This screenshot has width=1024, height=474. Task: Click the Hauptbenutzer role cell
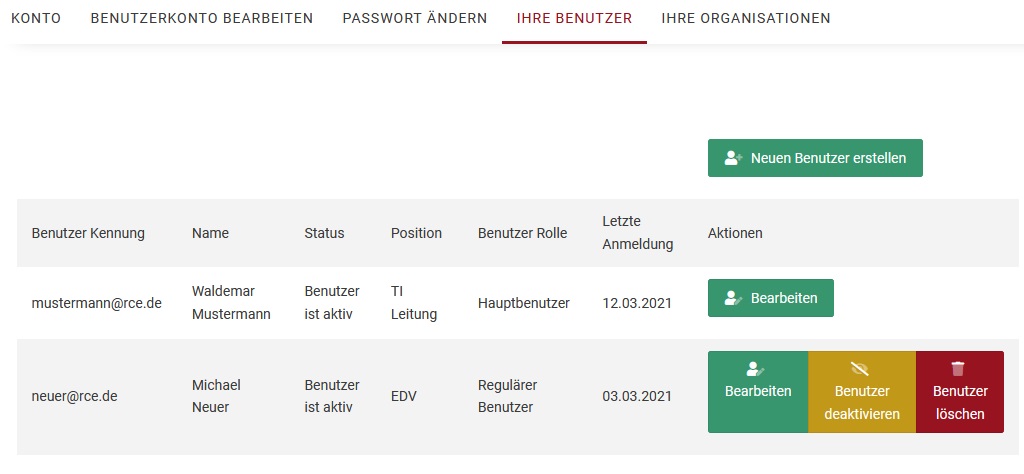[x=524, y=303]
